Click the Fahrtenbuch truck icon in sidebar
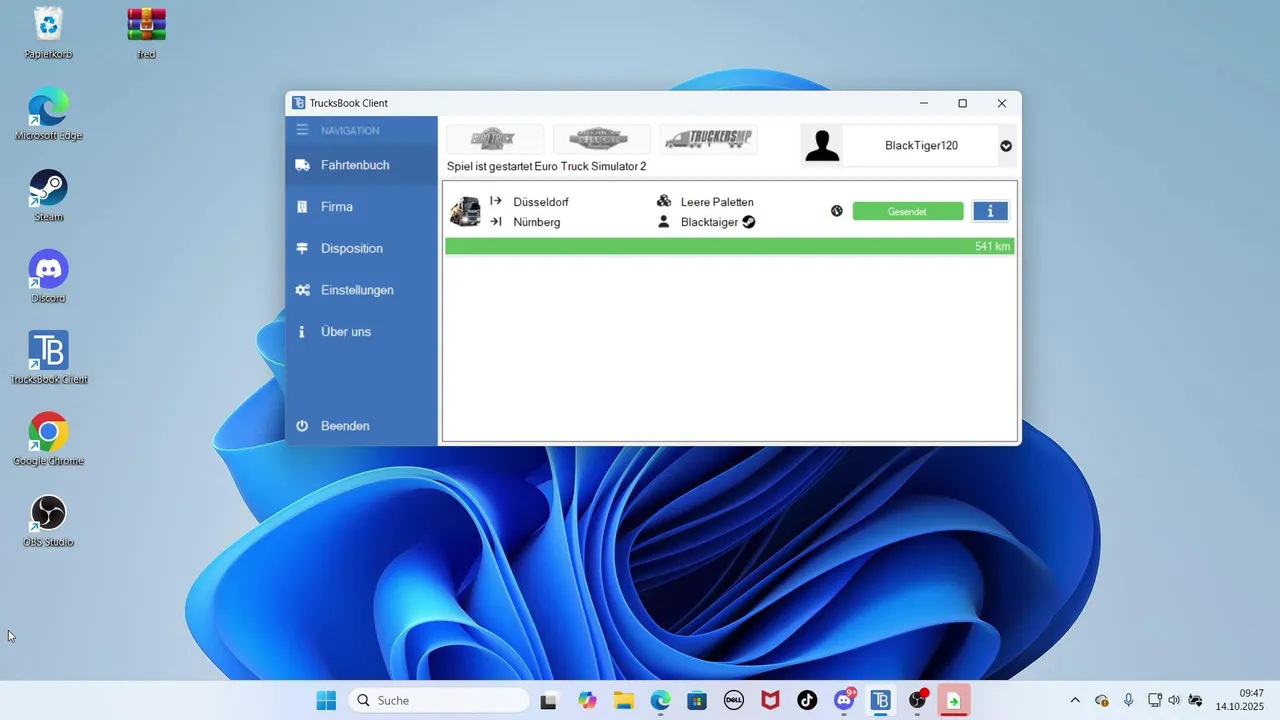This screenshot has height=720, width=1280. tap(302, 165)
